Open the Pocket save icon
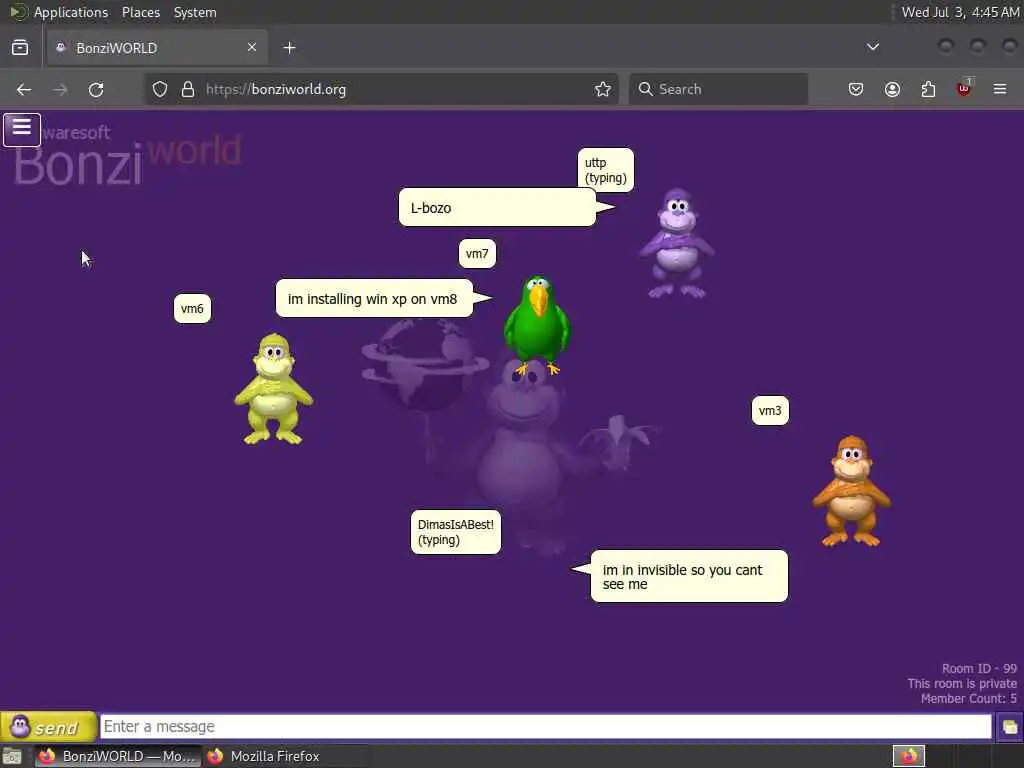The width and height of the screenshot is (1024, 768). pos(856,89)
